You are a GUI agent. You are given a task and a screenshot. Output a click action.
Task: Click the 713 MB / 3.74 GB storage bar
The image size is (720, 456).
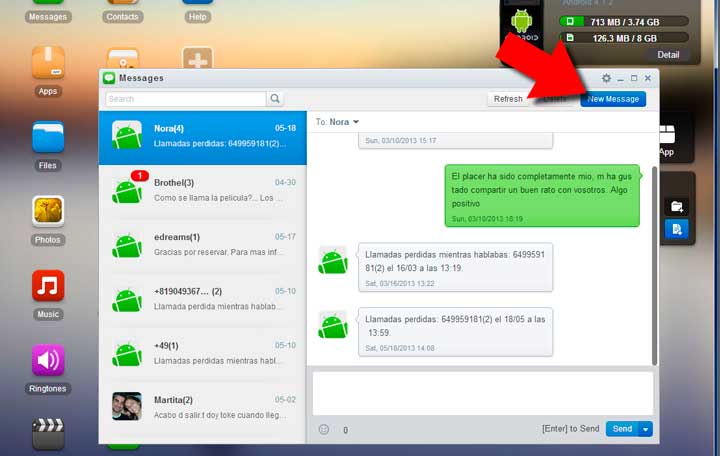624,22
